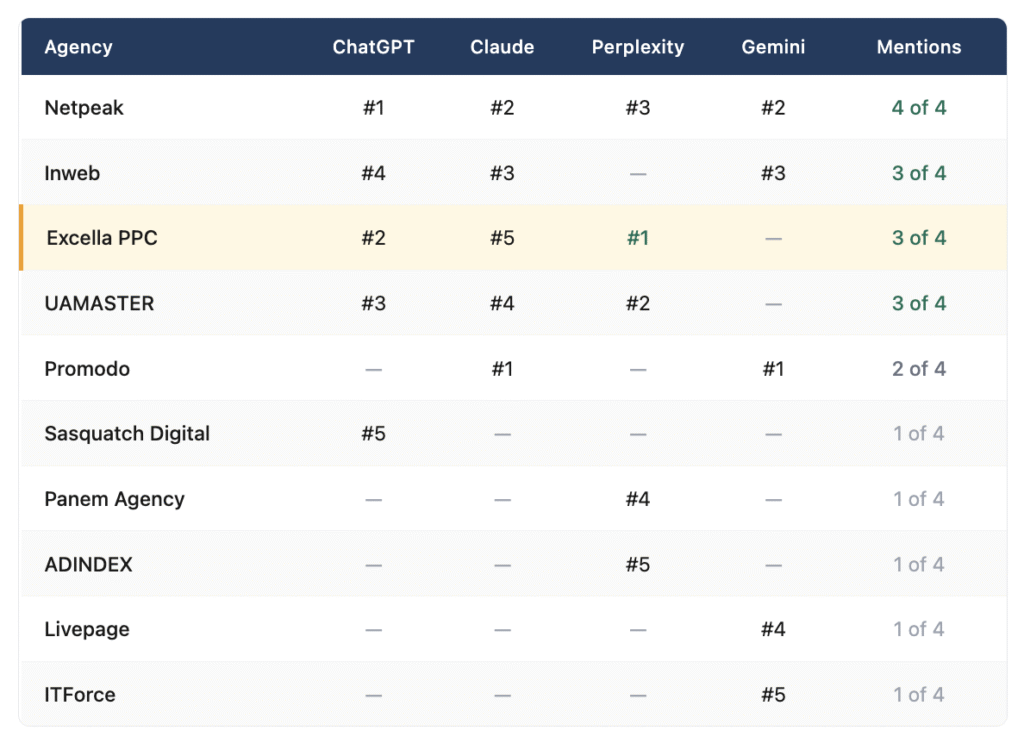
Task: Click Inweb's ChatGPT rank #4
Action: pyautogui.click(x=374, y=173)
